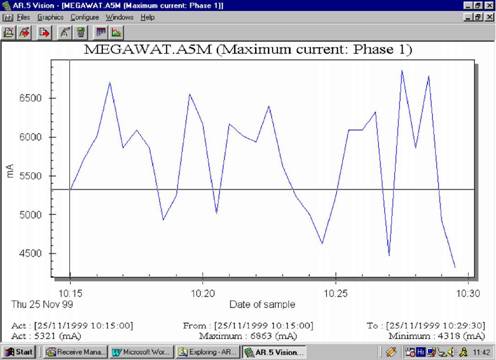This screenshot has width=496, height=360.
Task: Click the green area chart toolbar icon
Action: click(116, 33)
